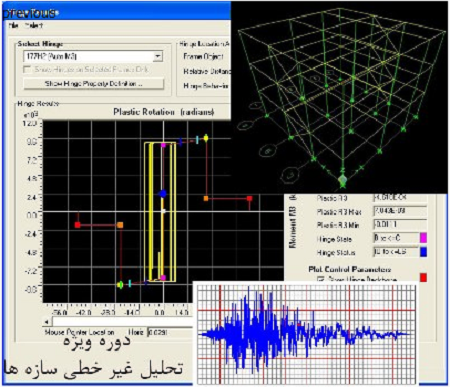Image resolution: width=450 pixels, height=387 pixels.
Task: Click the red square marker left of origin
Action: 78,225
